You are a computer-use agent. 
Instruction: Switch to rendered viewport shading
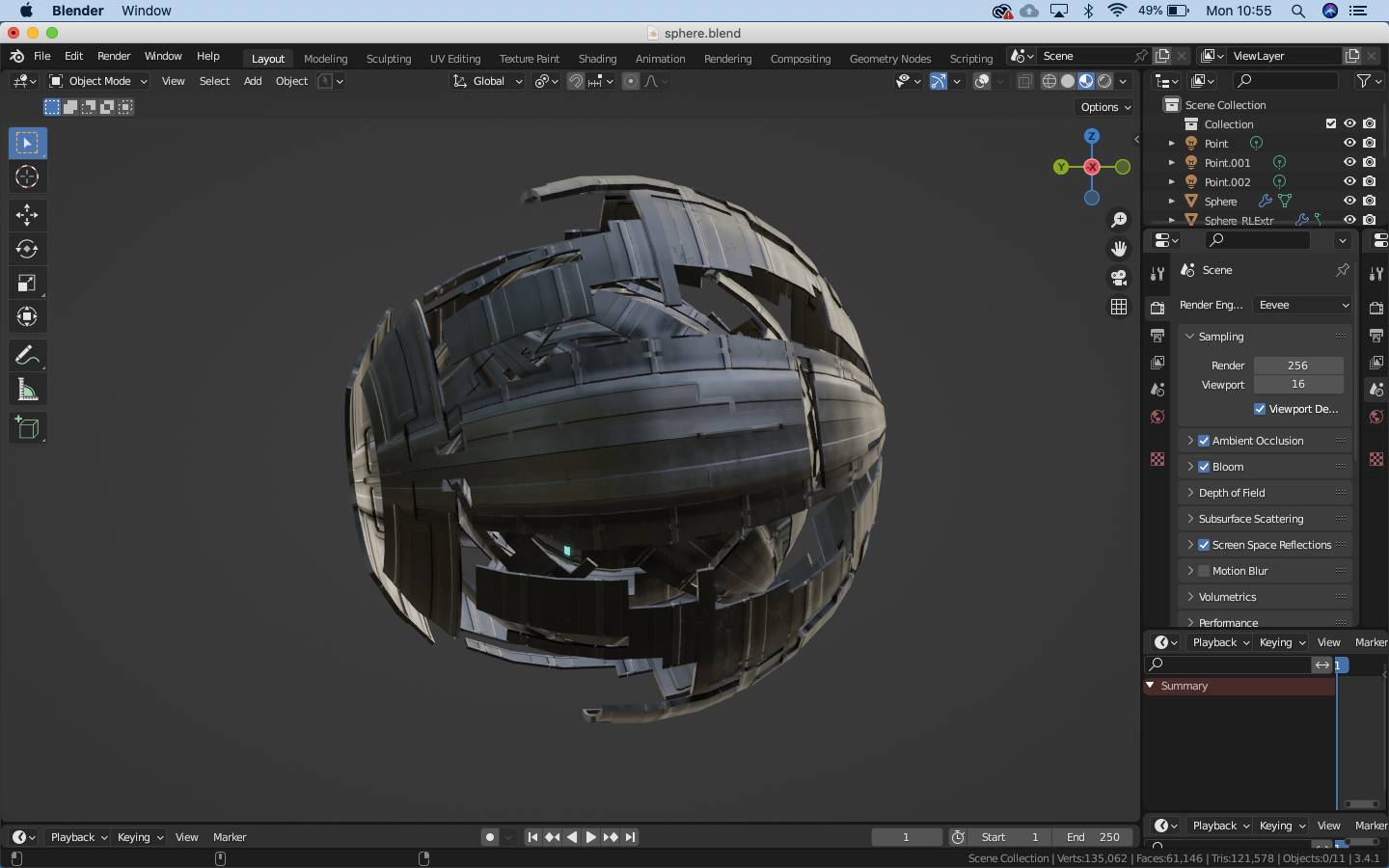[x=1104, y=81]
